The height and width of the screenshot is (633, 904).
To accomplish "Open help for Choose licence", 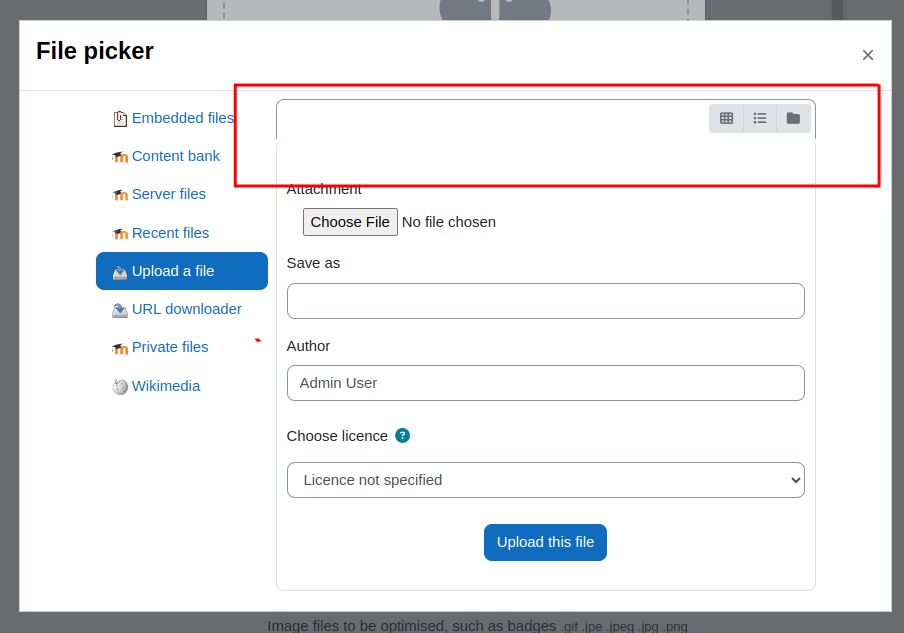I will click(402, 436).
